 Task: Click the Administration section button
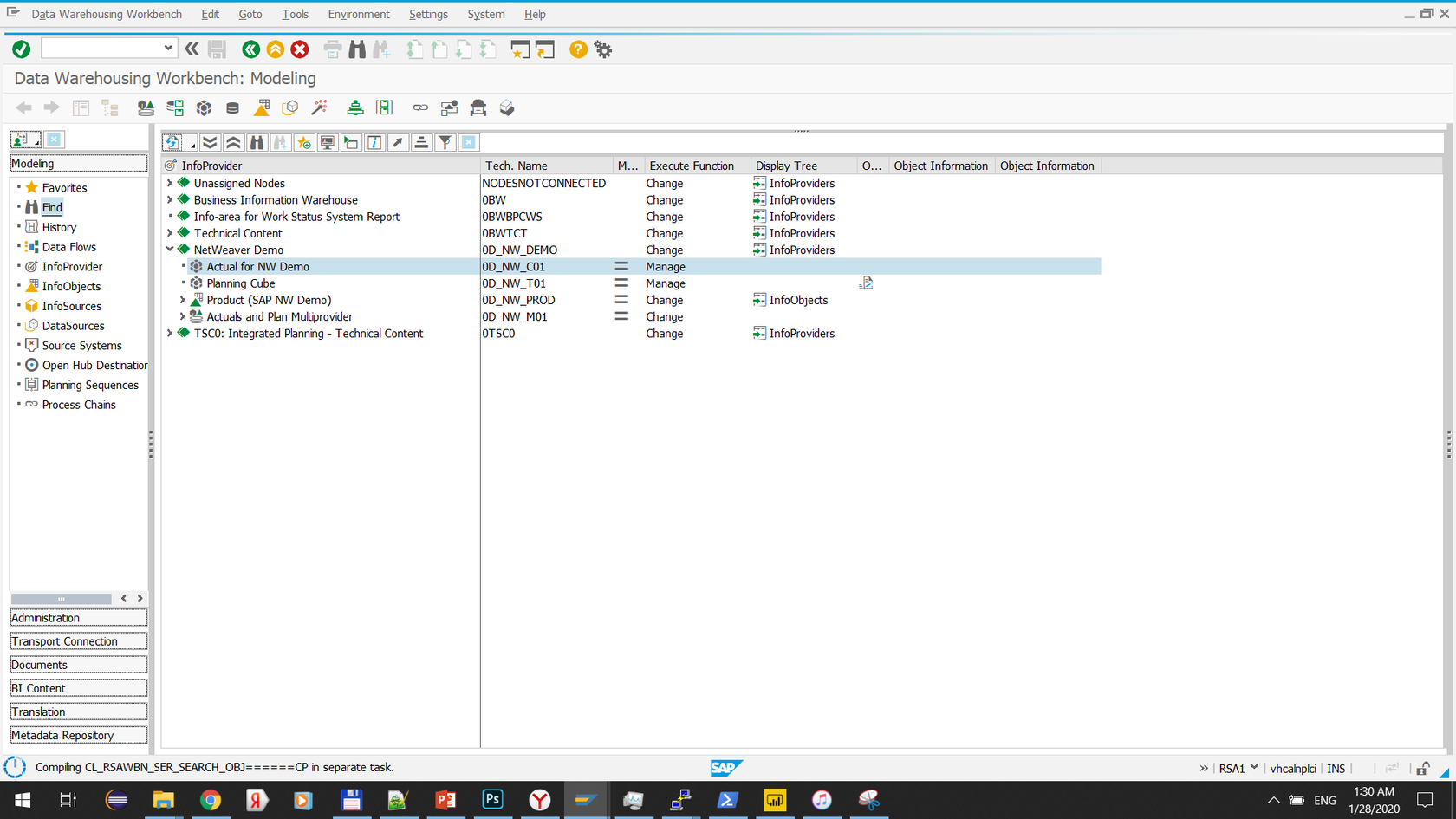tap(78, 618)
